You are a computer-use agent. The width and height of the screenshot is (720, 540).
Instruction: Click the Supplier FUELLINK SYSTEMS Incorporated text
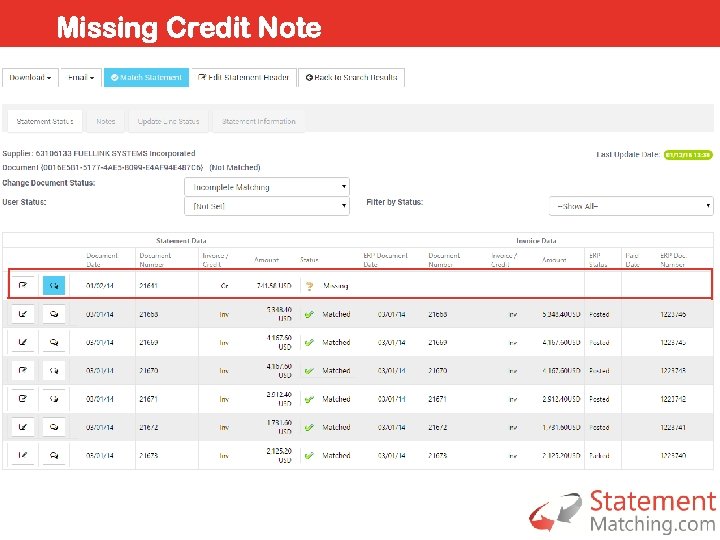[99, 153]
